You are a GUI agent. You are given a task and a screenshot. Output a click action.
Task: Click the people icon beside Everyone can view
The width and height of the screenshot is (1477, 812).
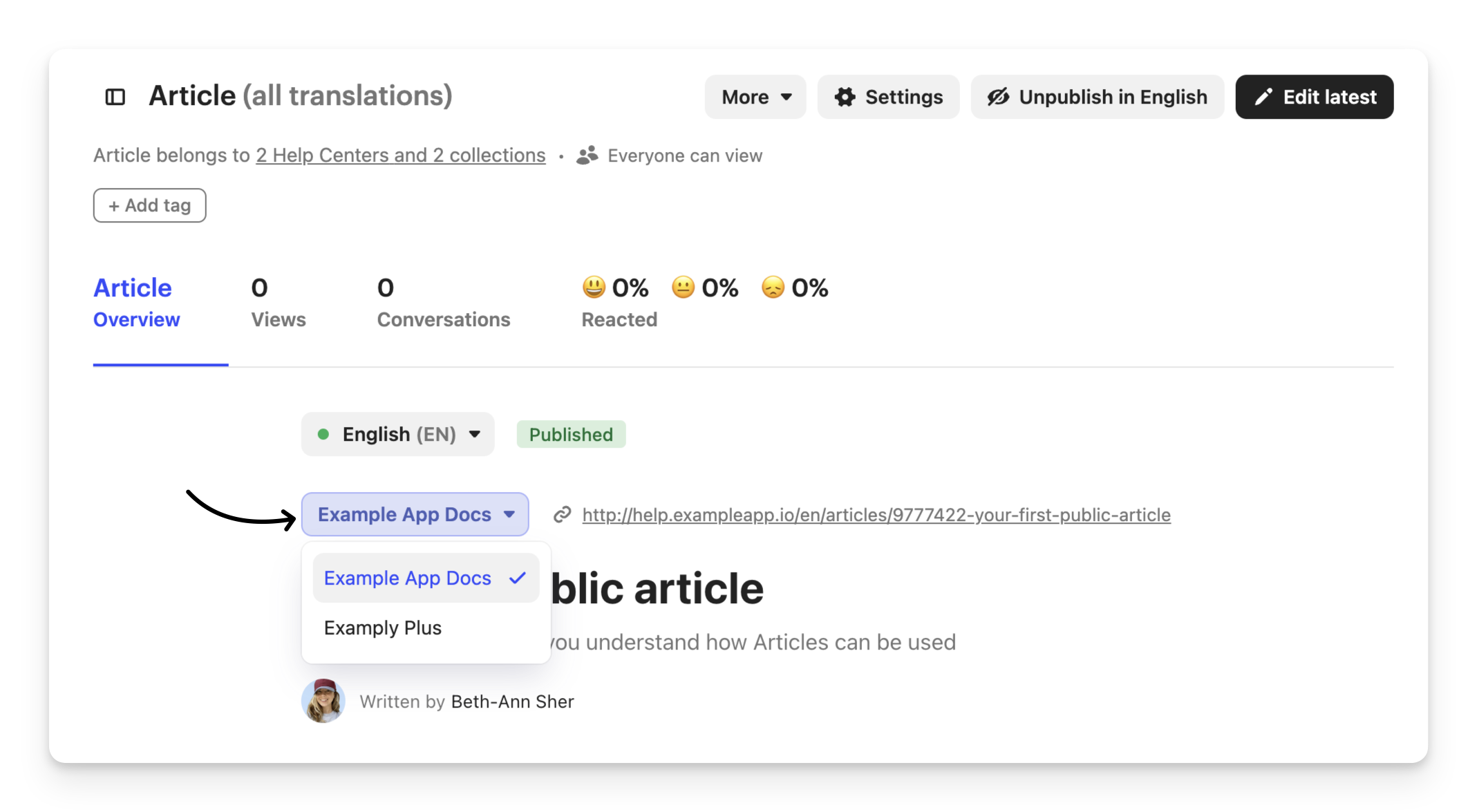587,155
